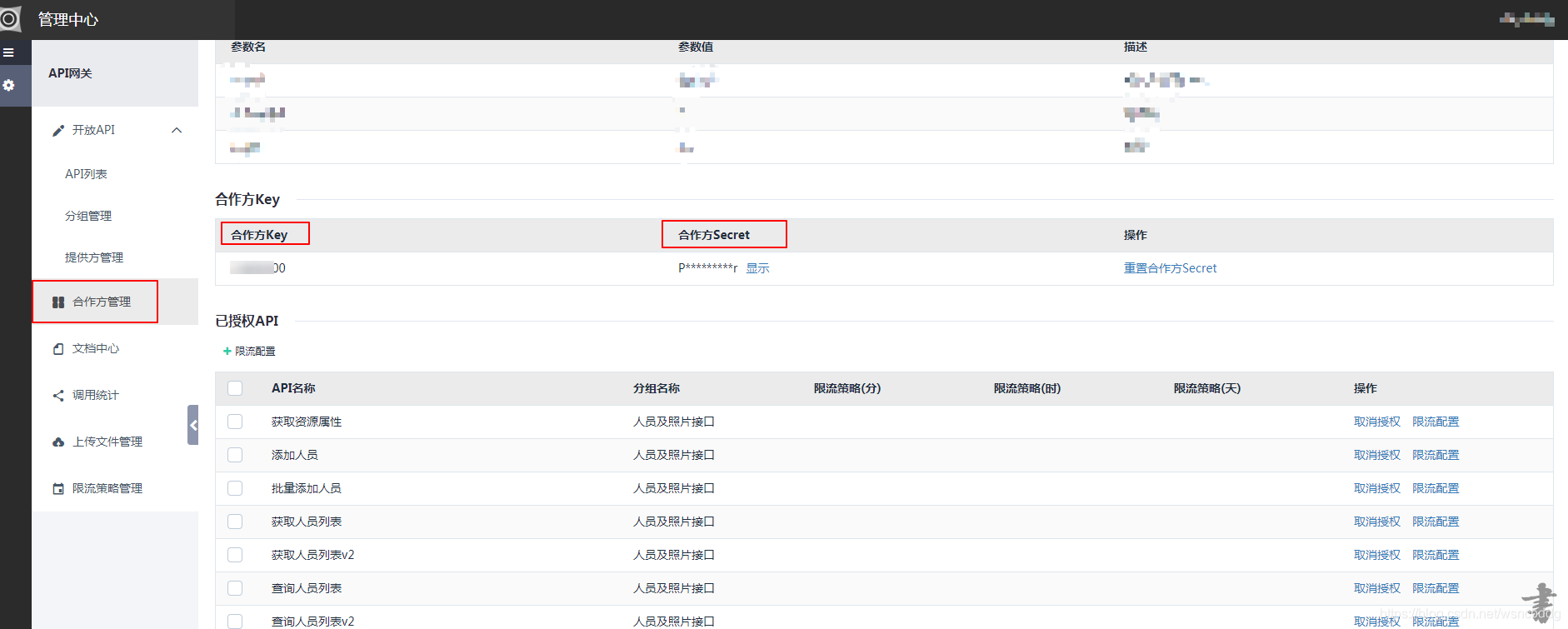1568x629 pixels.
Task: Toggle the select-all checkbox in API table header
Action: pos(235,388)
